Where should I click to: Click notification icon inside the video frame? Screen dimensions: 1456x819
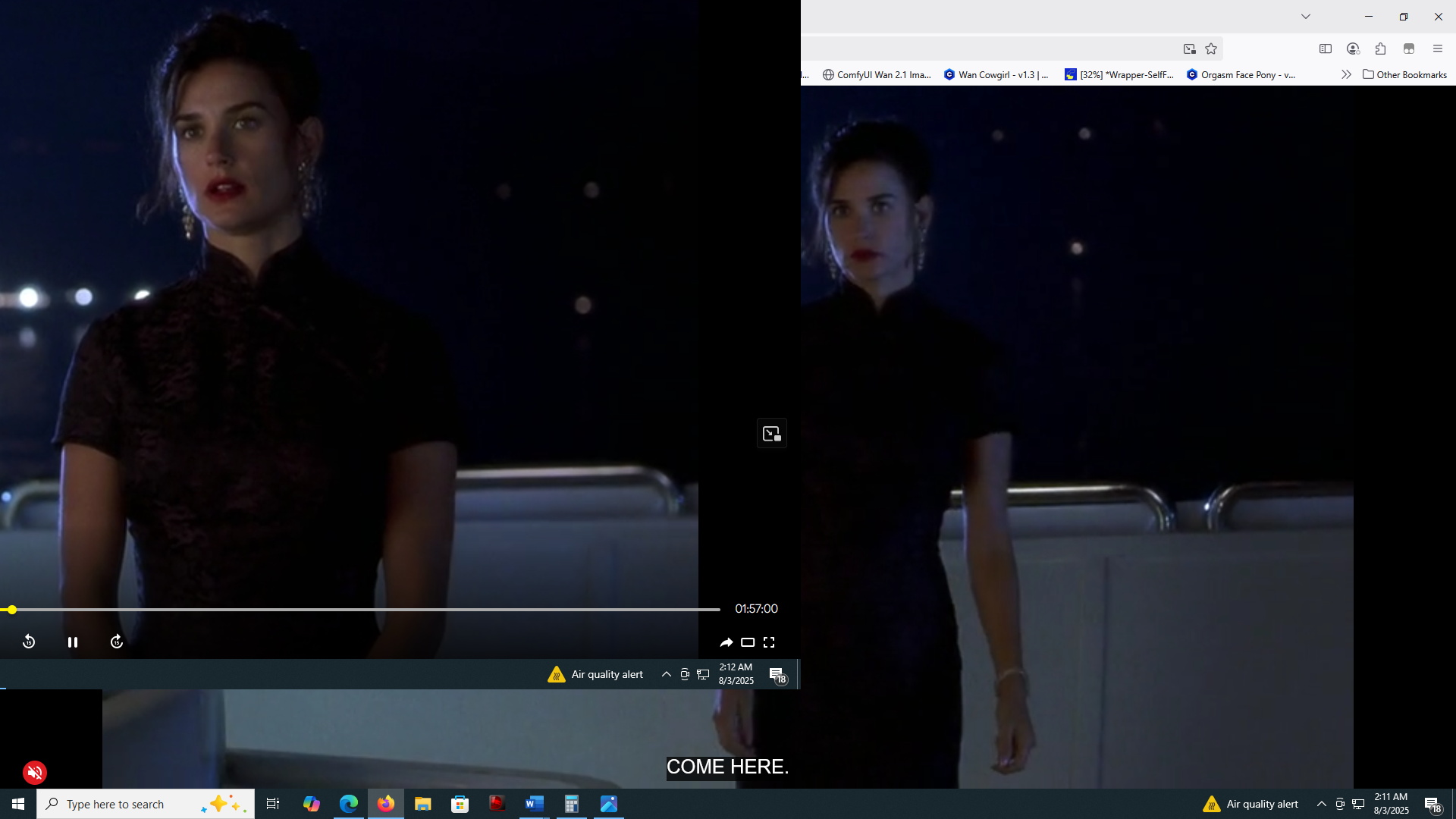(x=778, y=675)
